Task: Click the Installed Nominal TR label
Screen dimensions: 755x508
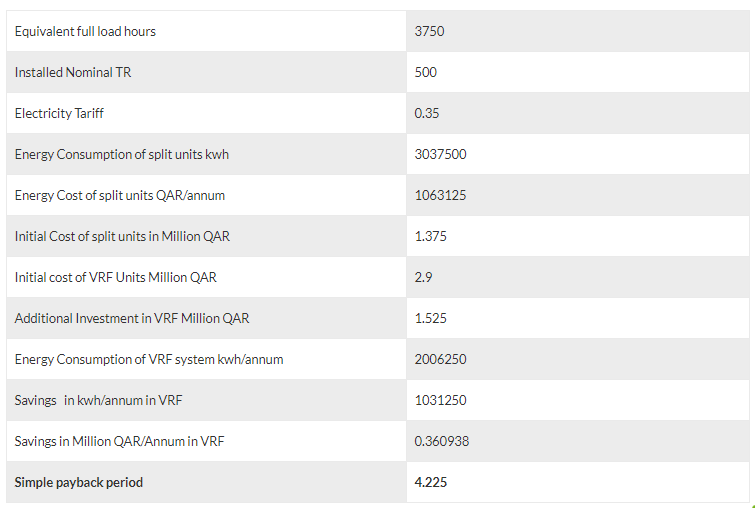Action: click(66, 72)
